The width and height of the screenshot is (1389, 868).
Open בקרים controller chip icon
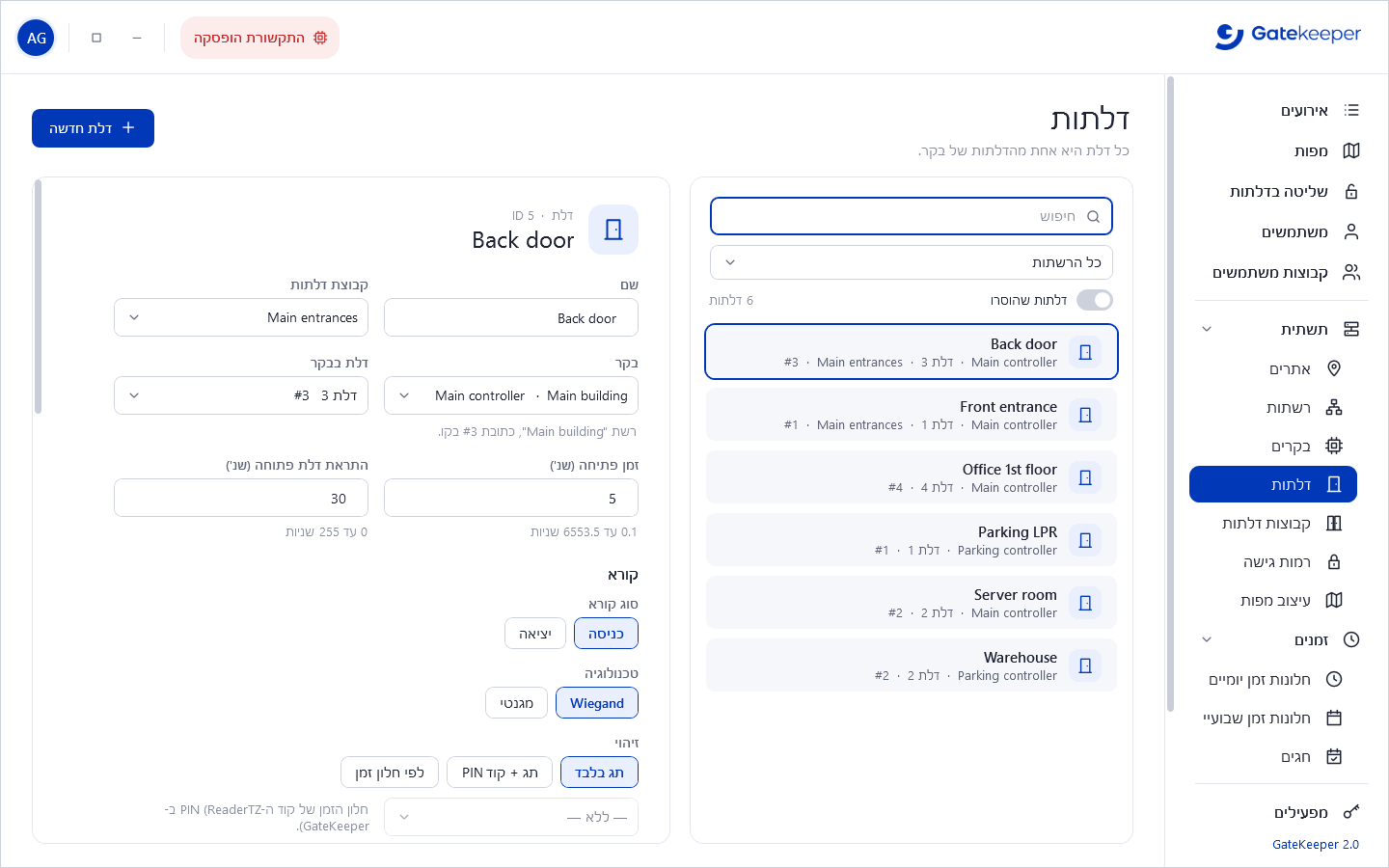pyautogui.click(x=1334, y=446)
